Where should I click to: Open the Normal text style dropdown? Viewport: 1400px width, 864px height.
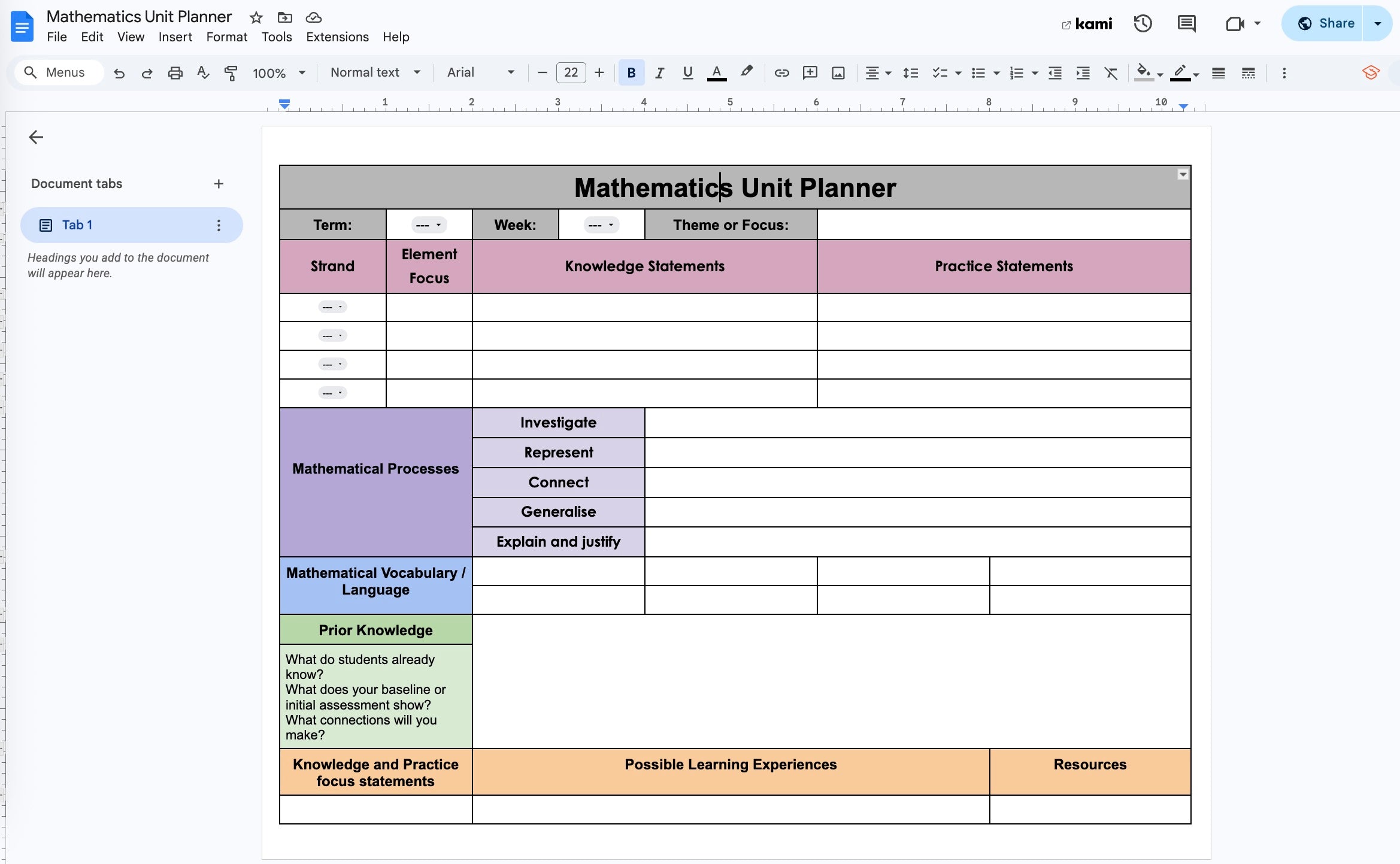point(375,73)
